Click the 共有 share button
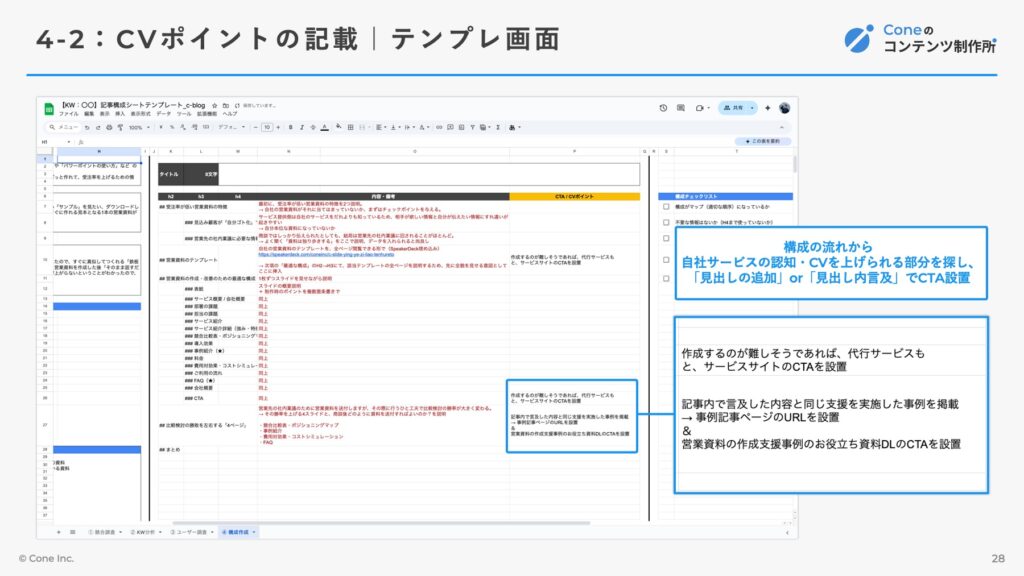The width and height of the screenshot is (1024, 576). tap(731, 108)
